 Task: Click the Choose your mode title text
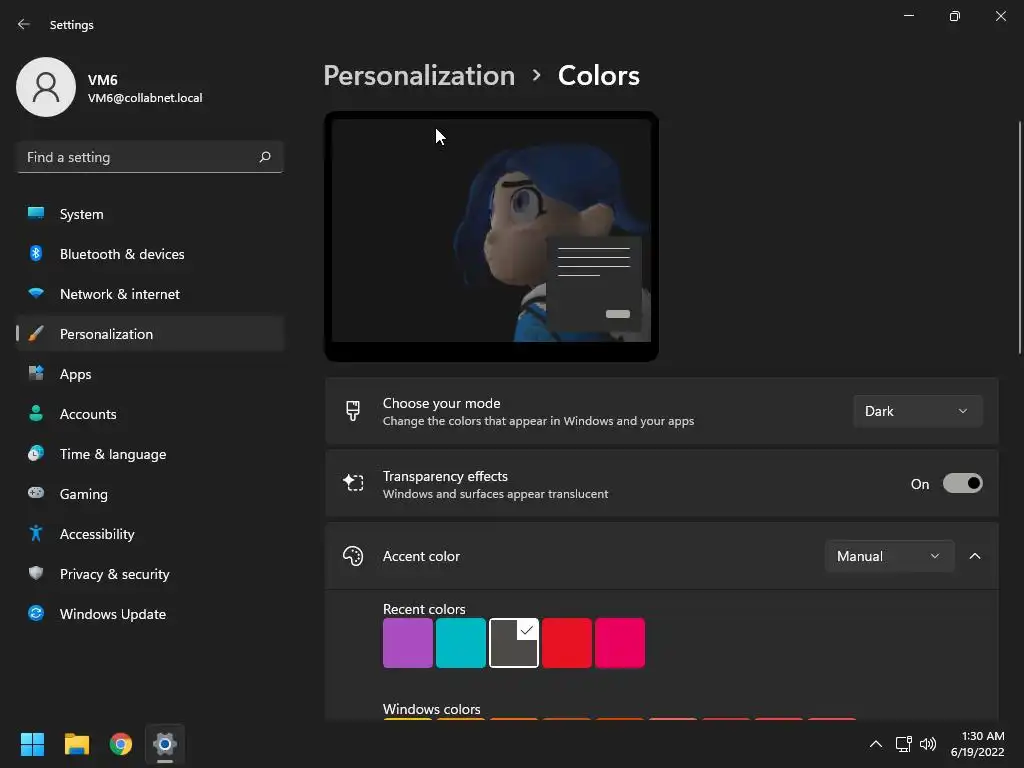[x=441, y=403]
